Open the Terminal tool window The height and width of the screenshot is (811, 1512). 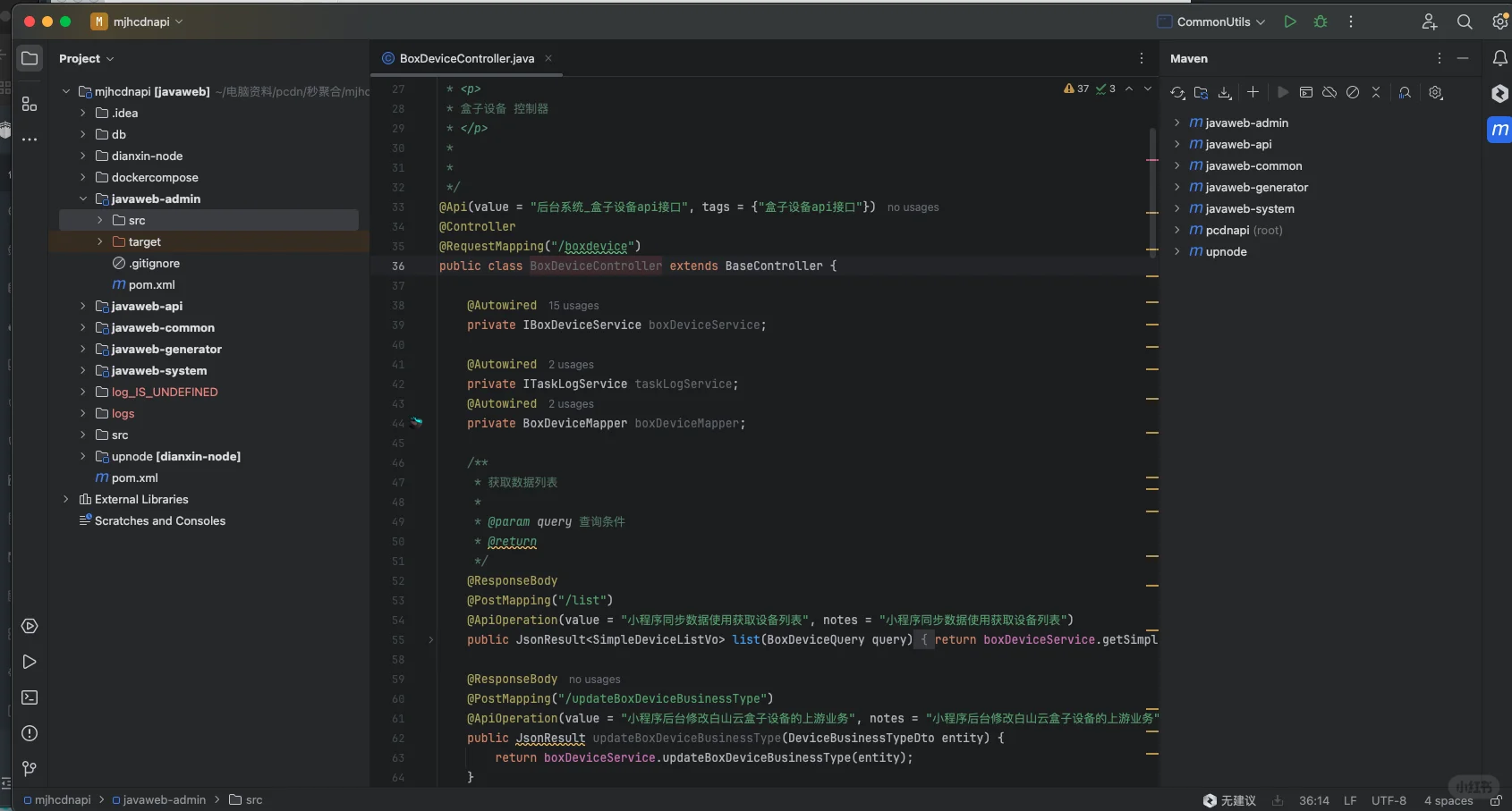coord(30,697)
